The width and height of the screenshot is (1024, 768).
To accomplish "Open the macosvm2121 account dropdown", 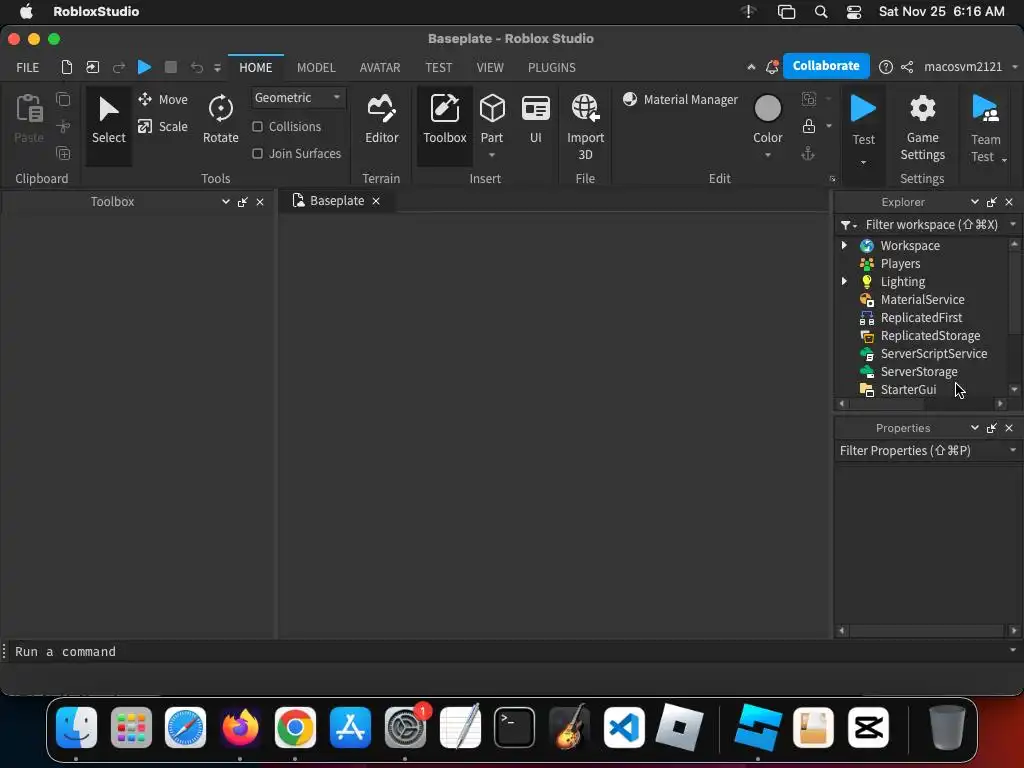I will (x=970, y=67).
